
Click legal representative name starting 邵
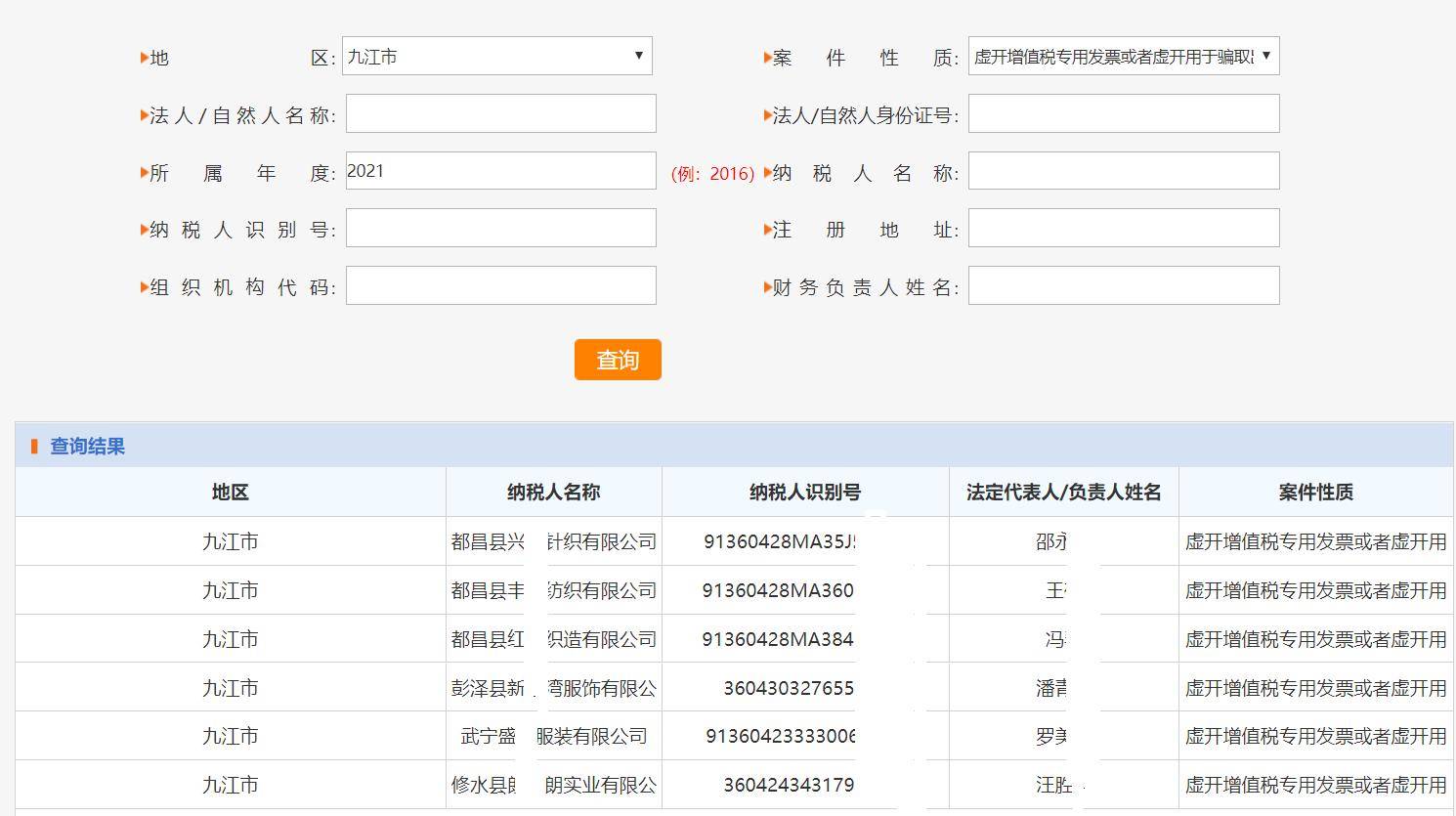click(x=1051, y=541)
